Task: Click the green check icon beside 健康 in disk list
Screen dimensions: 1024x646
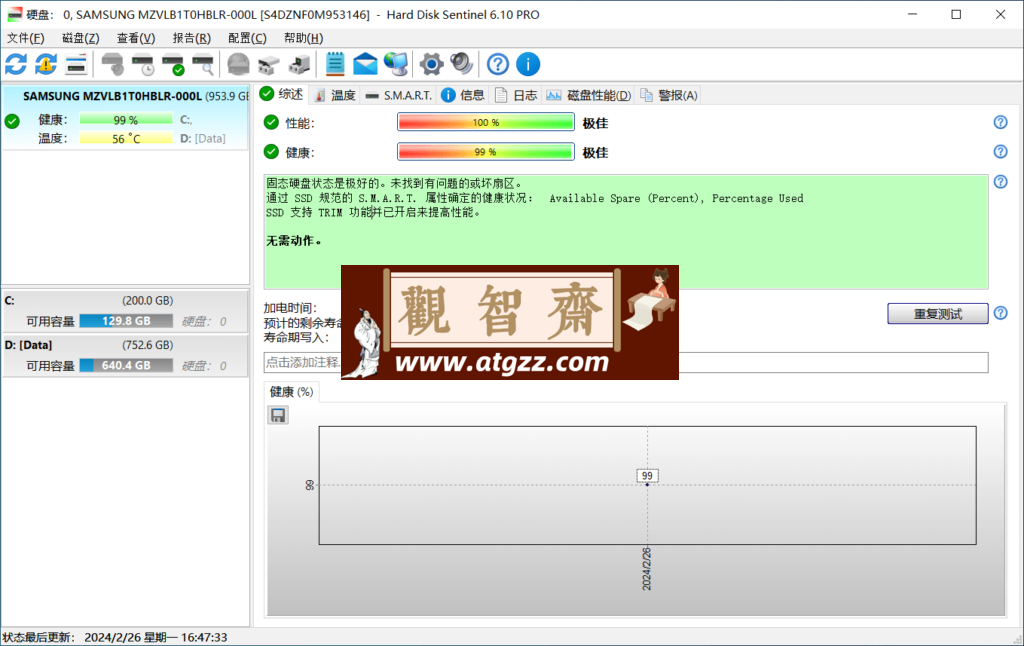Action: click(12, 121)
